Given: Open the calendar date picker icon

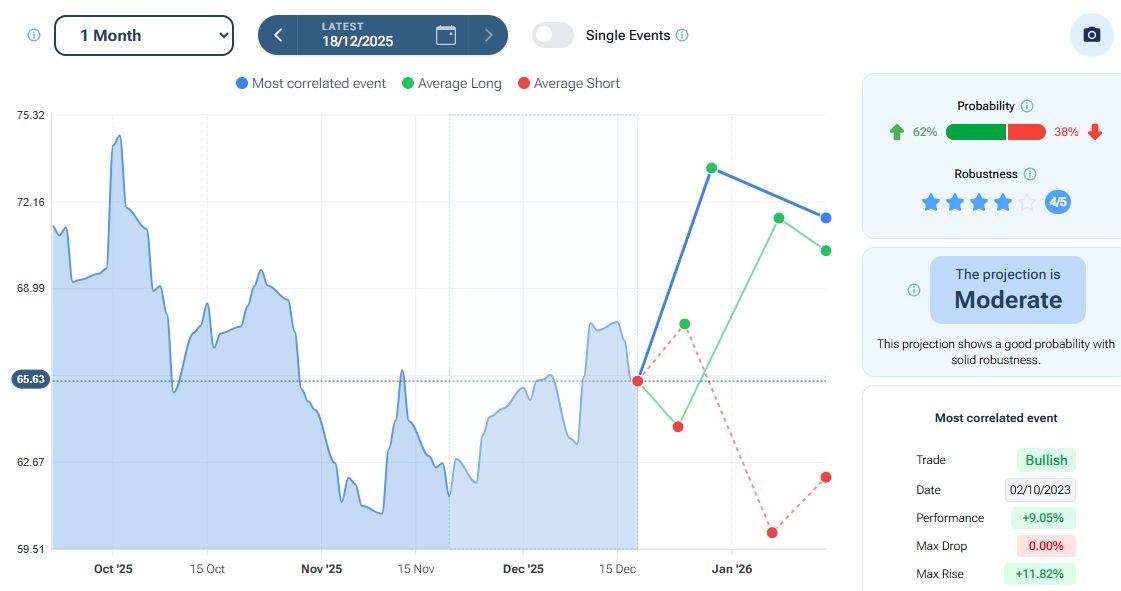Looking at the screenshot, I should [446, 35].
